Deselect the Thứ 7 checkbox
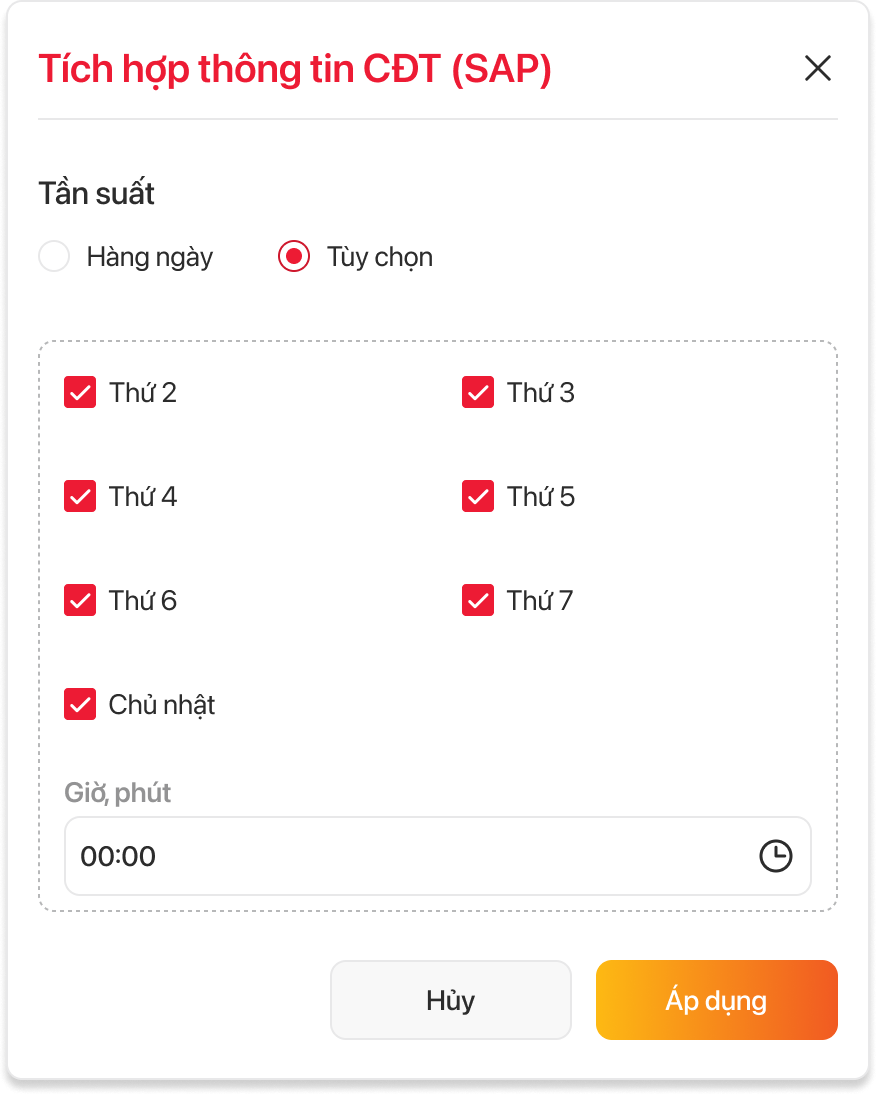This screenshot has width=876, height=1094. pyautogui.click(x=478, y=601)
